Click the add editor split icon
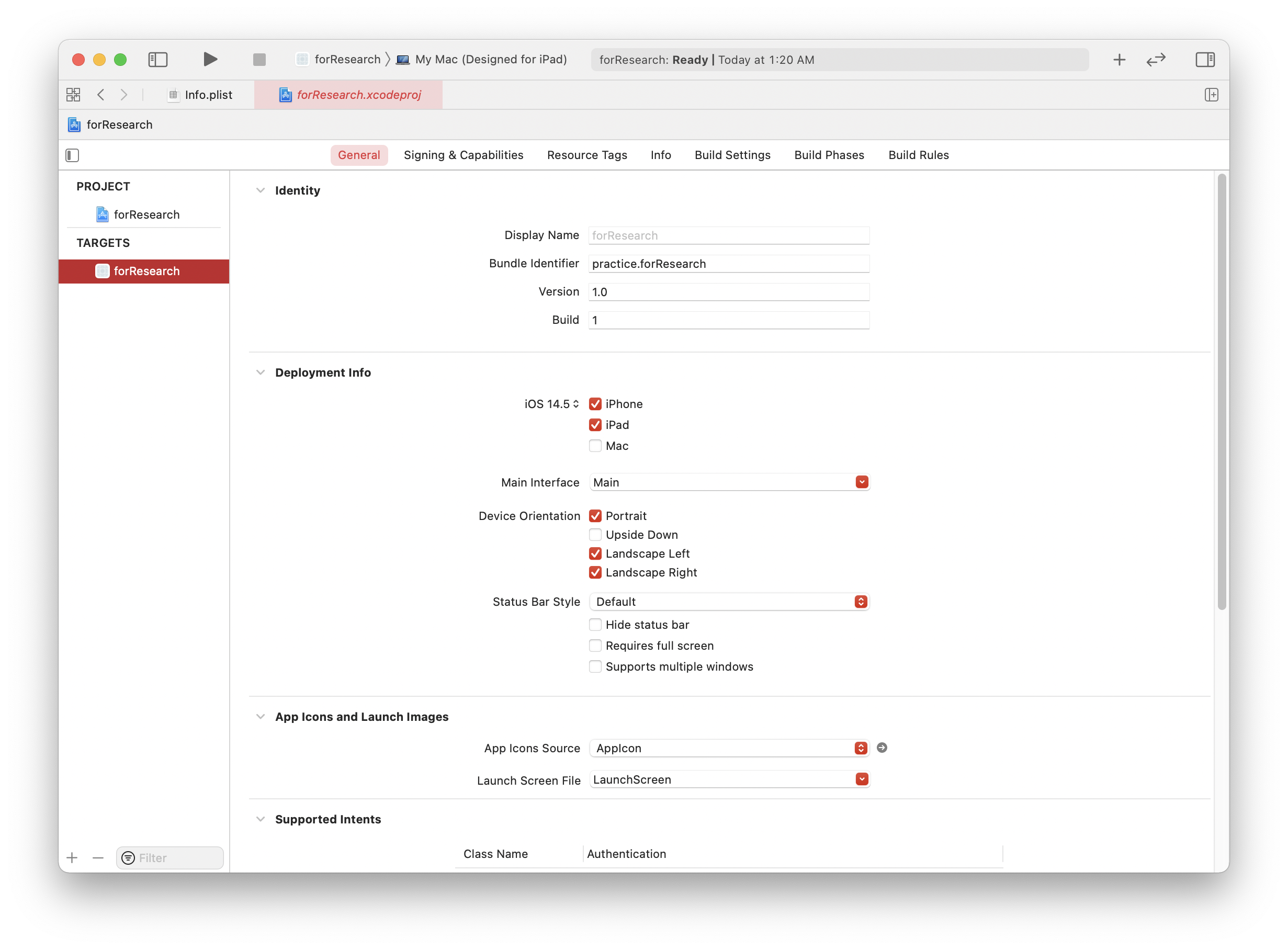The height and width of the screenshot is (950, 1288). point(1211,95)
